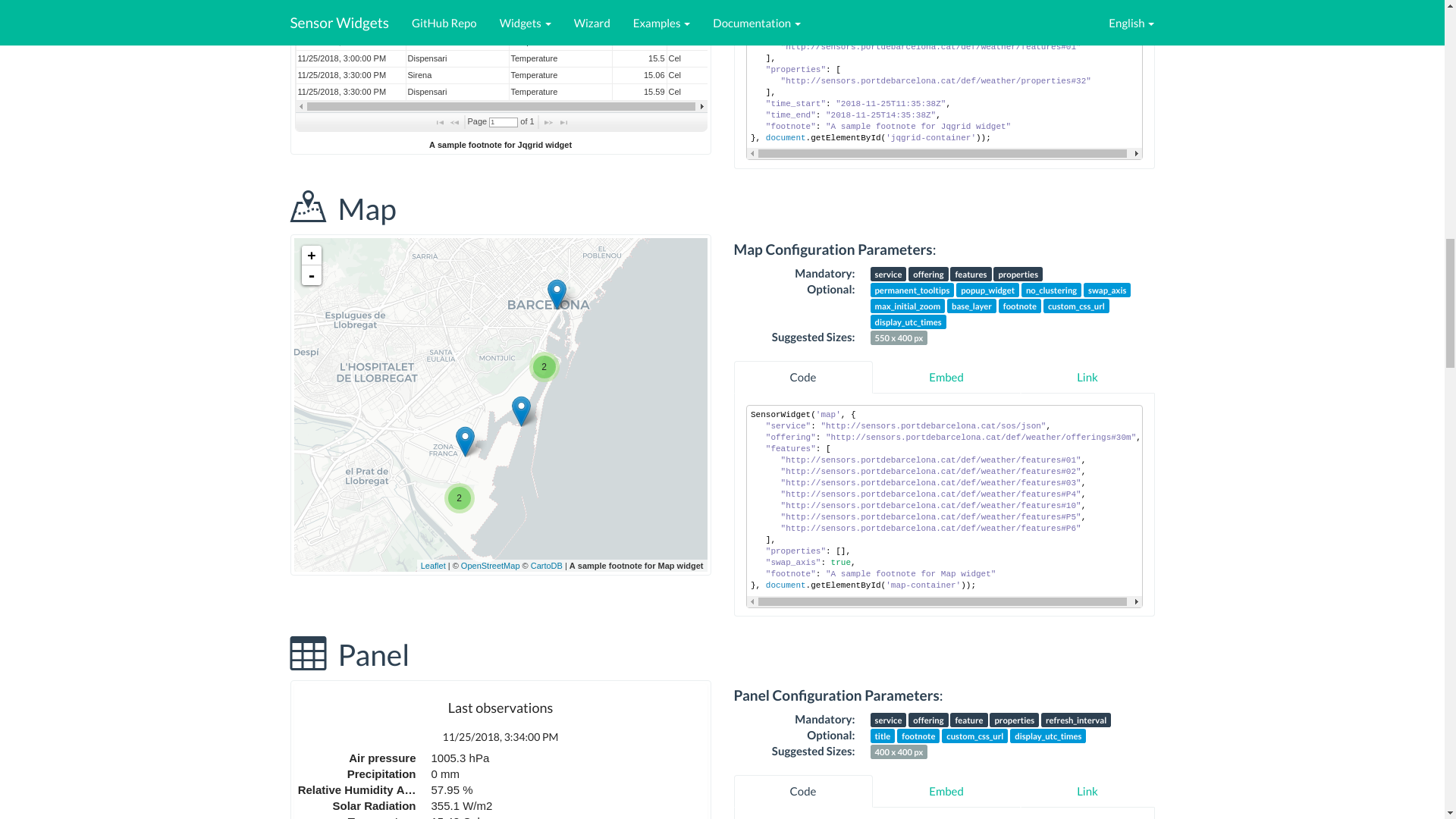The height and width of the screenshot is (819, 1456).
Task: Expand the lower green cluster near El Prat
Action: coord(459,498)
